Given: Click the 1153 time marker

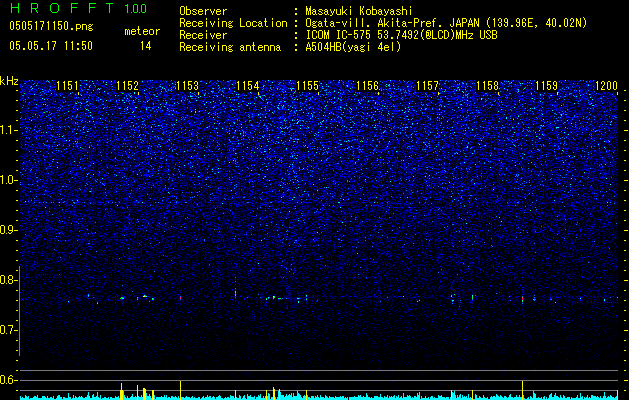Looking at the screenshot, I should (188, 85).
